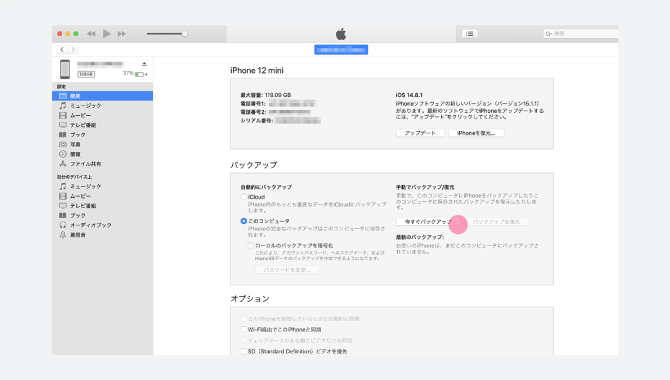Select the iCloud backup radio button
This screenshot has width=670, height=380.
(x=244, y=197)
